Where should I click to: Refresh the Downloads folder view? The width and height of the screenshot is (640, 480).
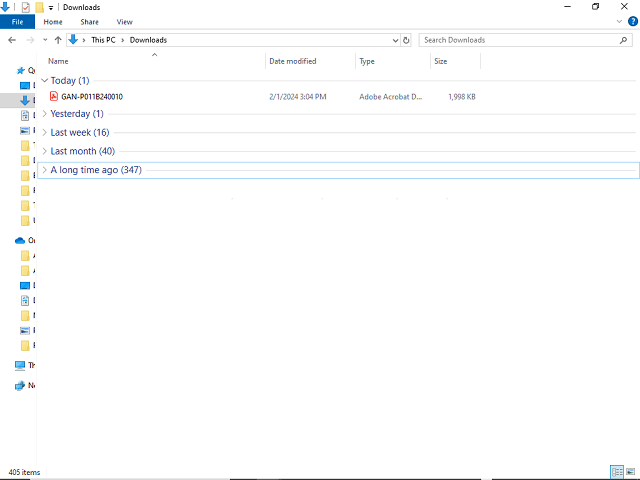pos(406,40)
